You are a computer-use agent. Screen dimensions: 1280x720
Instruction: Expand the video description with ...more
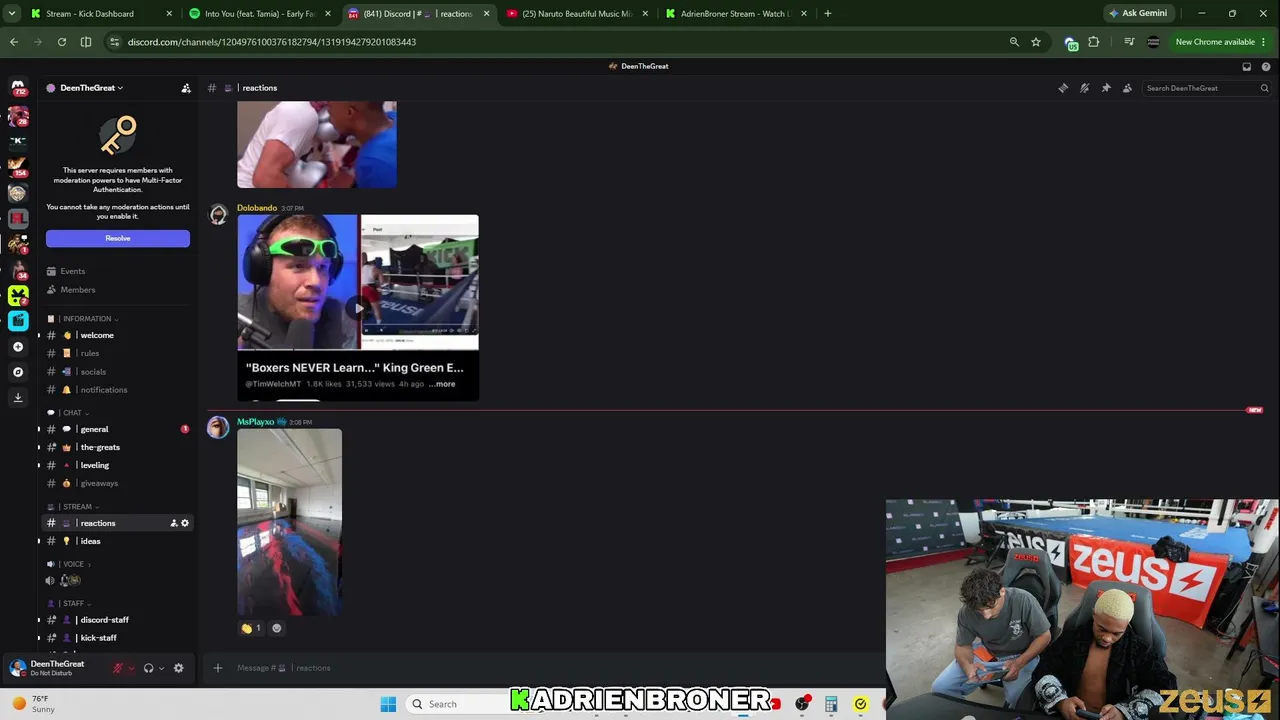pyautogui.click(x=442, y=384)
